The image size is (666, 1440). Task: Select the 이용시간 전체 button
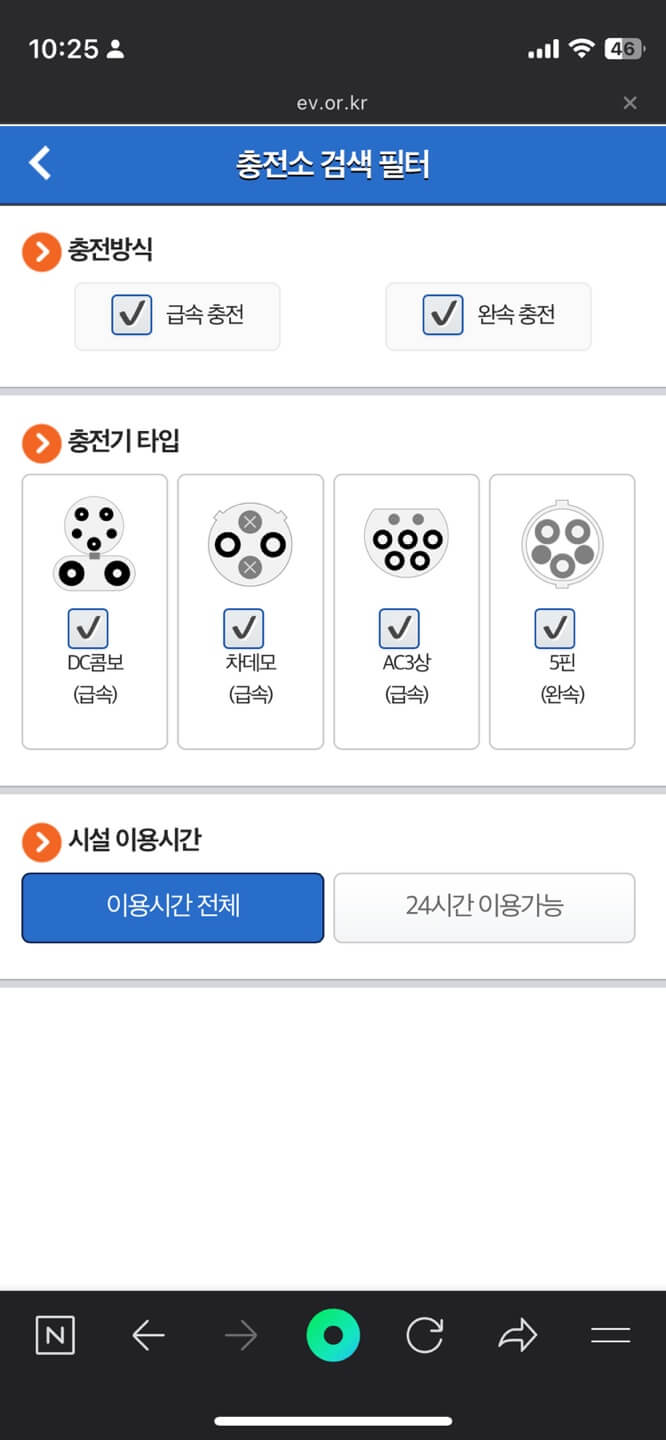point(172,907)
